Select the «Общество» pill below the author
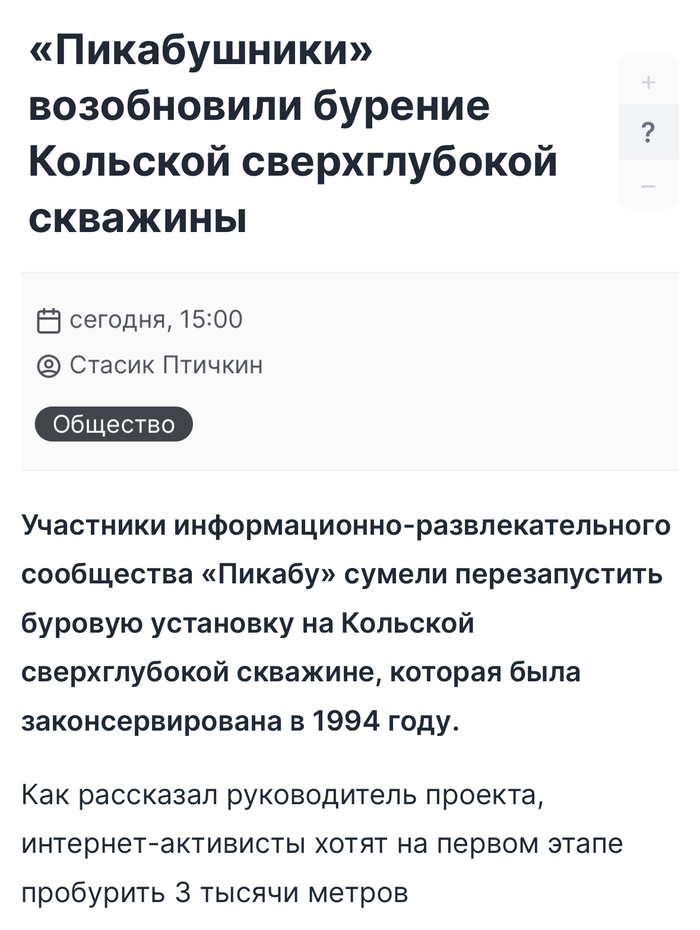700x930 pixels. tap(112, 424)
